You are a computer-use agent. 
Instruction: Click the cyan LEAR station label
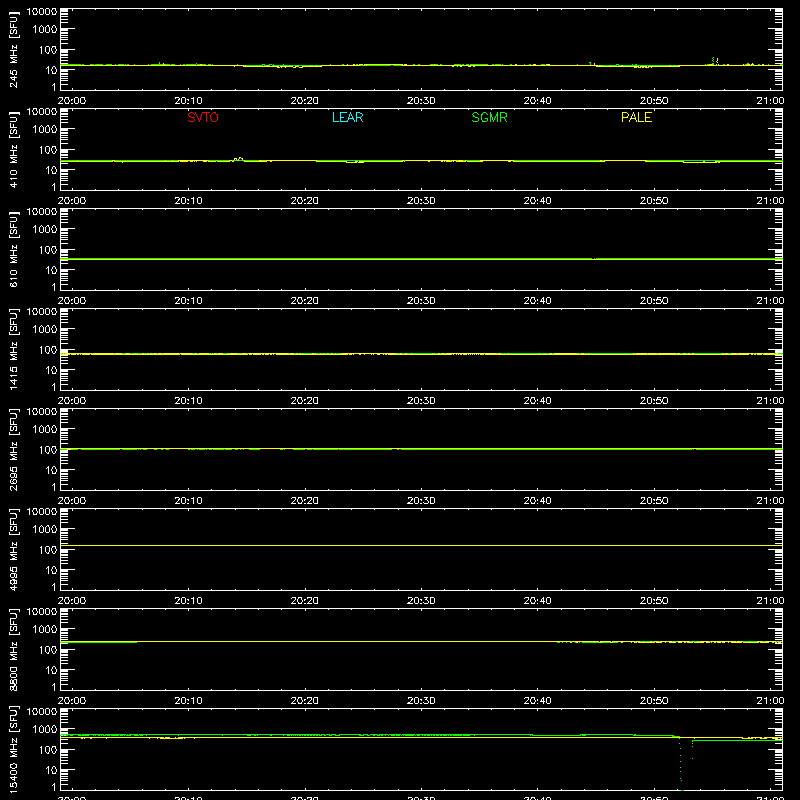click(x=347, y=117)
